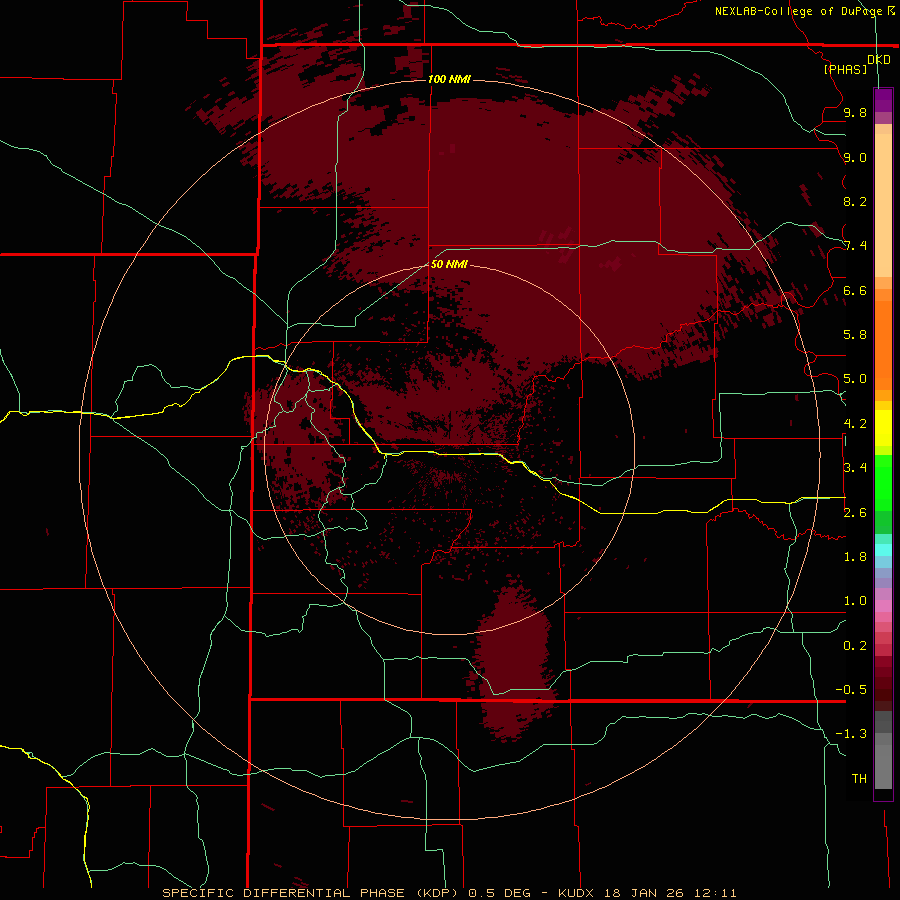Click the 7.4 scale value
The height and width of the screenshot is (900, 900).
click(x=855, y=246)
